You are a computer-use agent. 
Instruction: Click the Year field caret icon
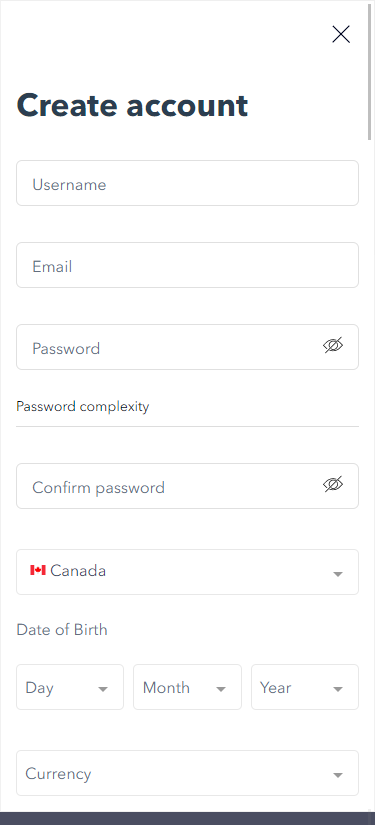[338, 689]
